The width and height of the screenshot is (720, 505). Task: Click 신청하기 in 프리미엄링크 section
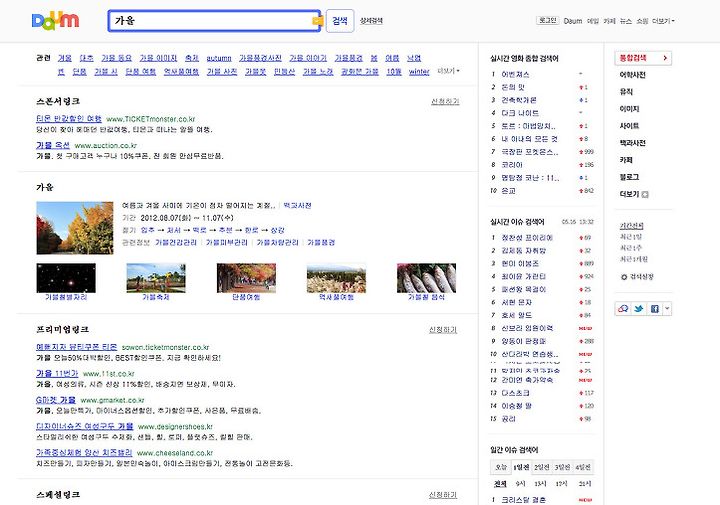tap(443, 330)
